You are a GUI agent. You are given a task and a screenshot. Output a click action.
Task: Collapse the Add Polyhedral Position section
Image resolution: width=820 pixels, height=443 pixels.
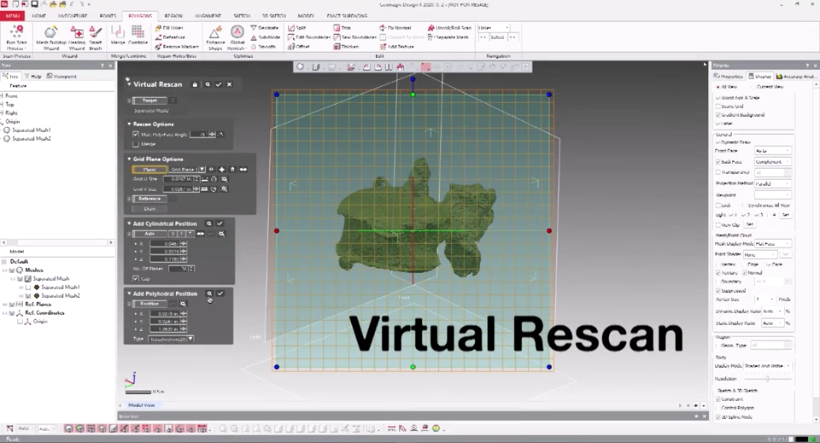click(129, 293)
